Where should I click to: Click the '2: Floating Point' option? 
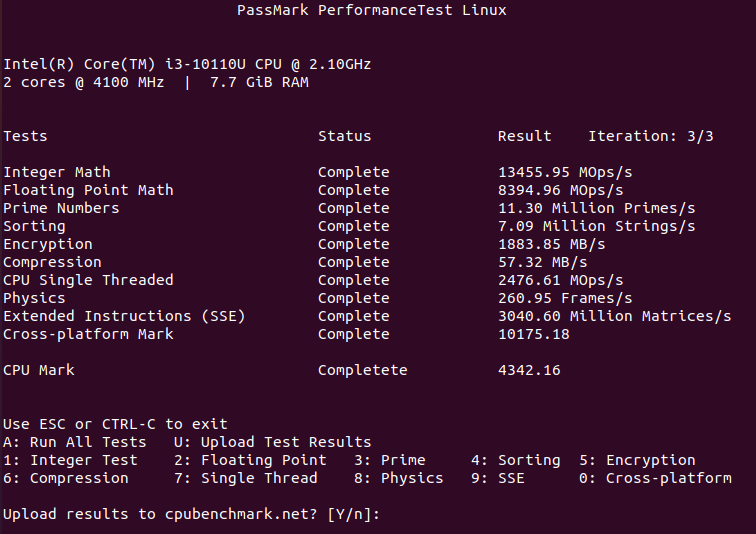250,460
